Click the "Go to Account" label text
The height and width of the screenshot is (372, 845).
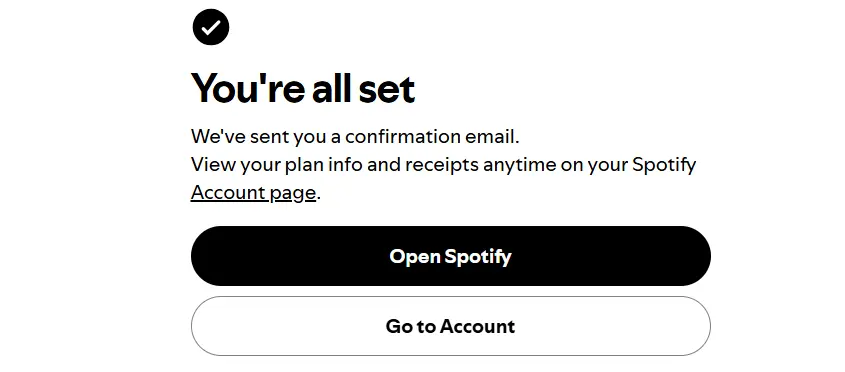(x=451, y=326)
